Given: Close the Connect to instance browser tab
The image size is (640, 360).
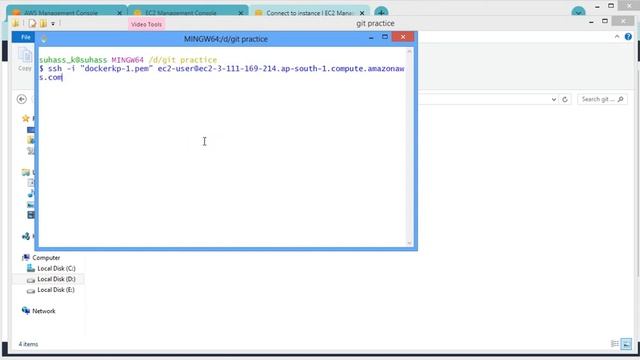Looking at the screenshot, I should [x=362, y=13].
